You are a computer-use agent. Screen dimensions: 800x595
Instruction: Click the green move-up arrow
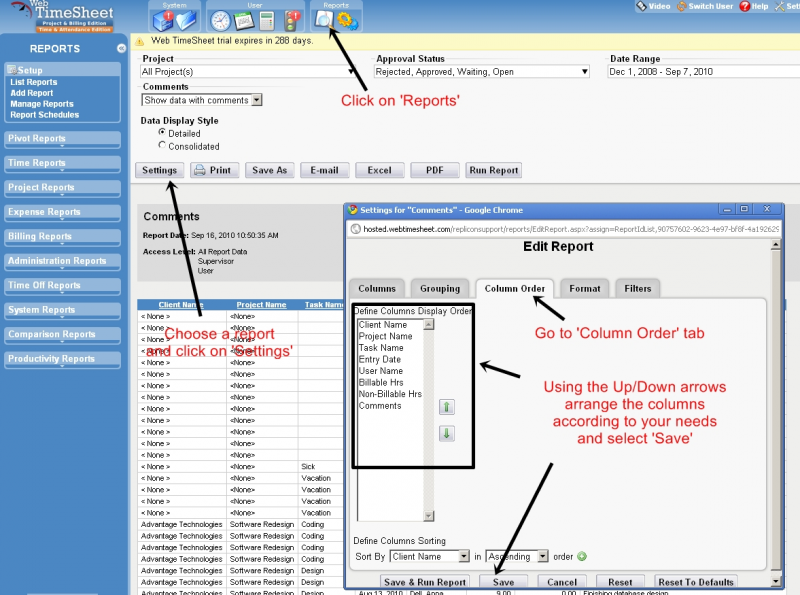(x=446, y=407)
